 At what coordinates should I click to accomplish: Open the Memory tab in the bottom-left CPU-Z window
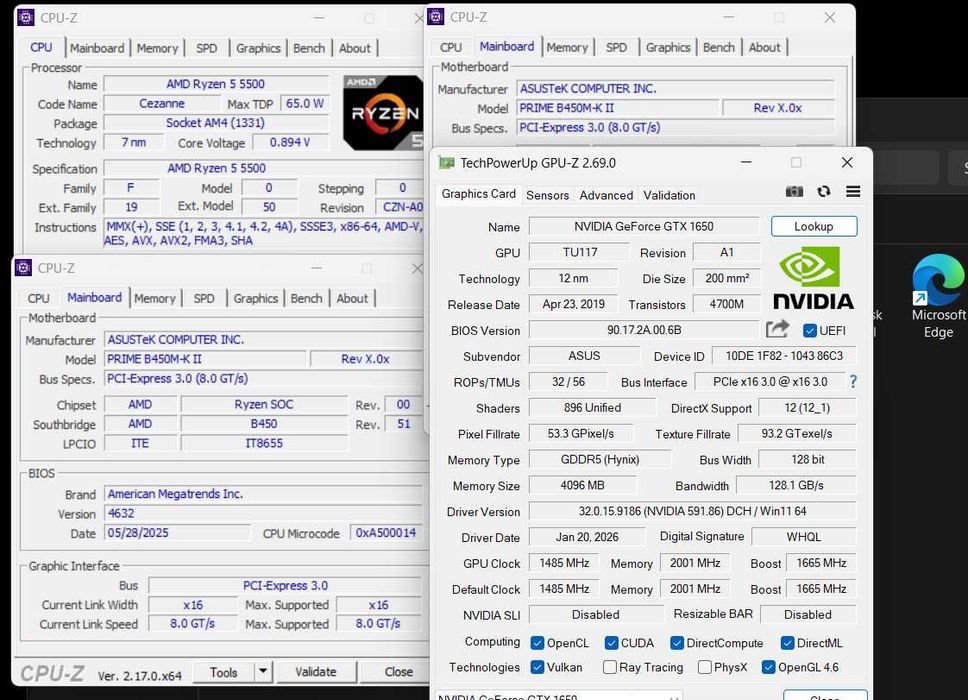coord(154,298)
